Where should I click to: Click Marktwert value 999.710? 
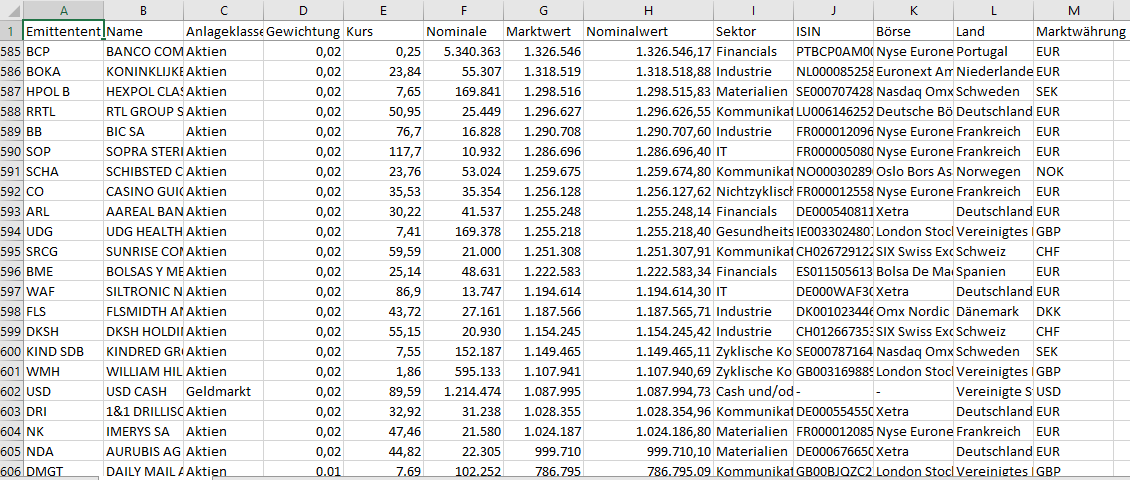pos(544,451)
